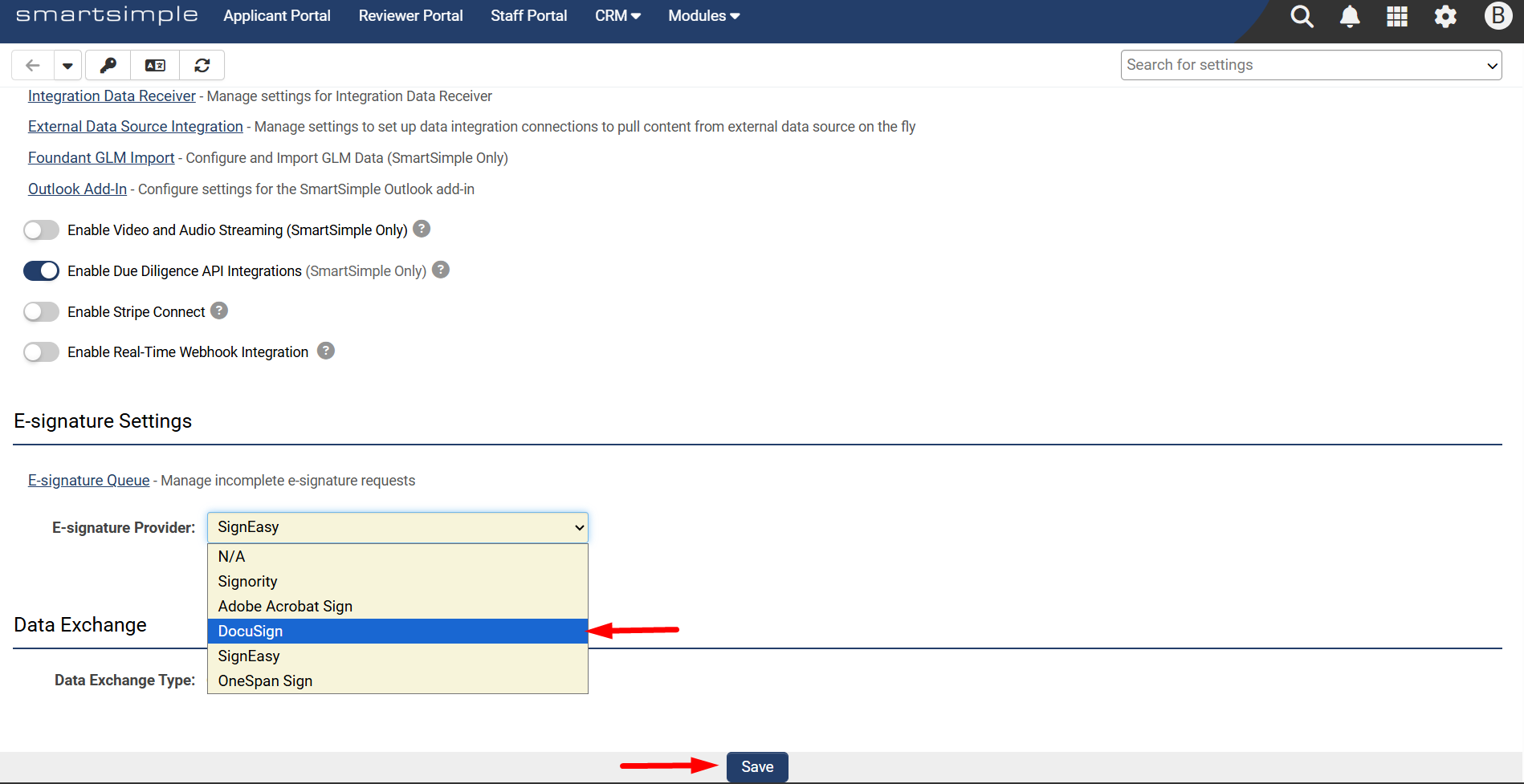Toggle Enable Video and Audio Streaming switch

(x=41, y=230)
